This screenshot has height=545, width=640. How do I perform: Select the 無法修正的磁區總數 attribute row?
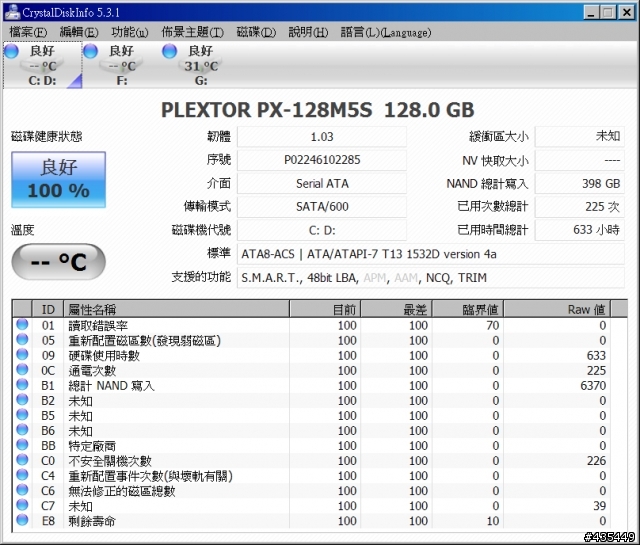(x=312, y=491)
